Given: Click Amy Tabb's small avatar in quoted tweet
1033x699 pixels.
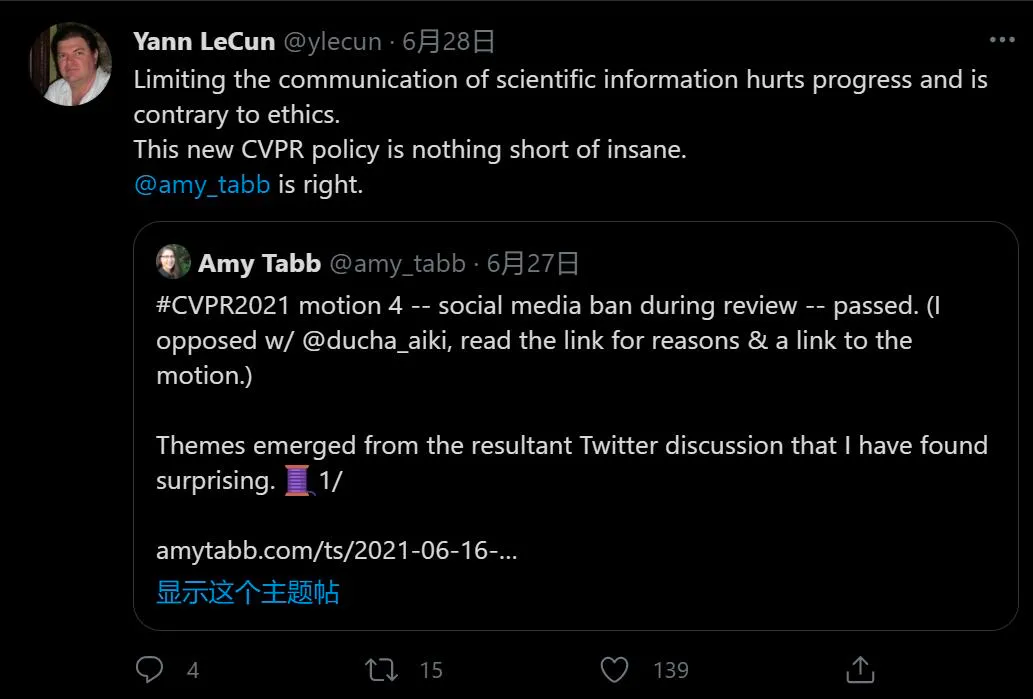Looking at the screenshot, I should click(173, 262).
